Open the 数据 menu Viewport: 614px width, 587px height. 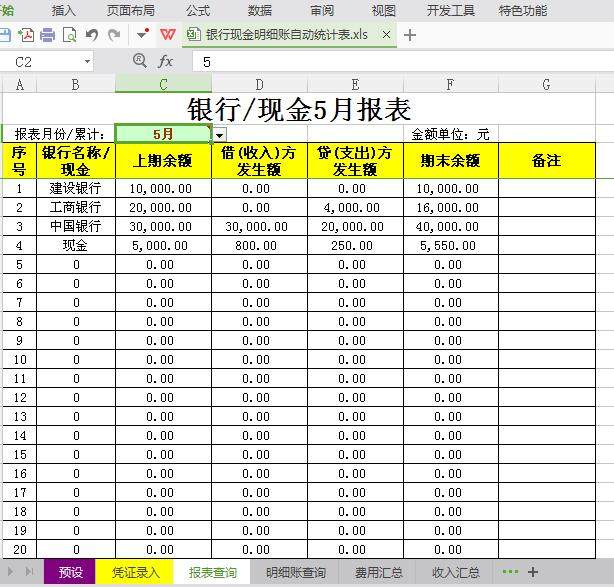tap(260, 11)
